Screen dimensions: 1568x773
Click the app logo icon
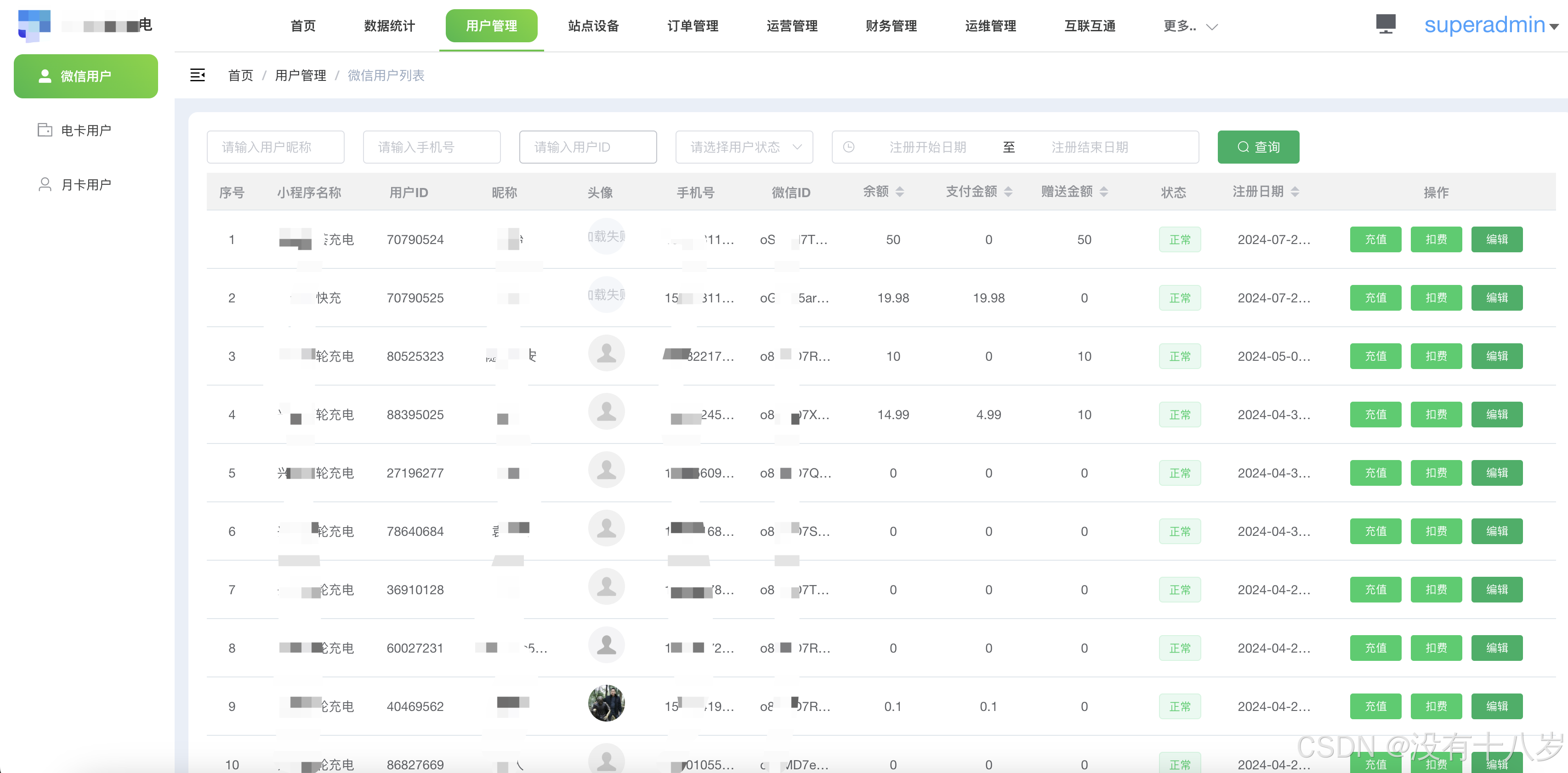click(x=34, y=26)
